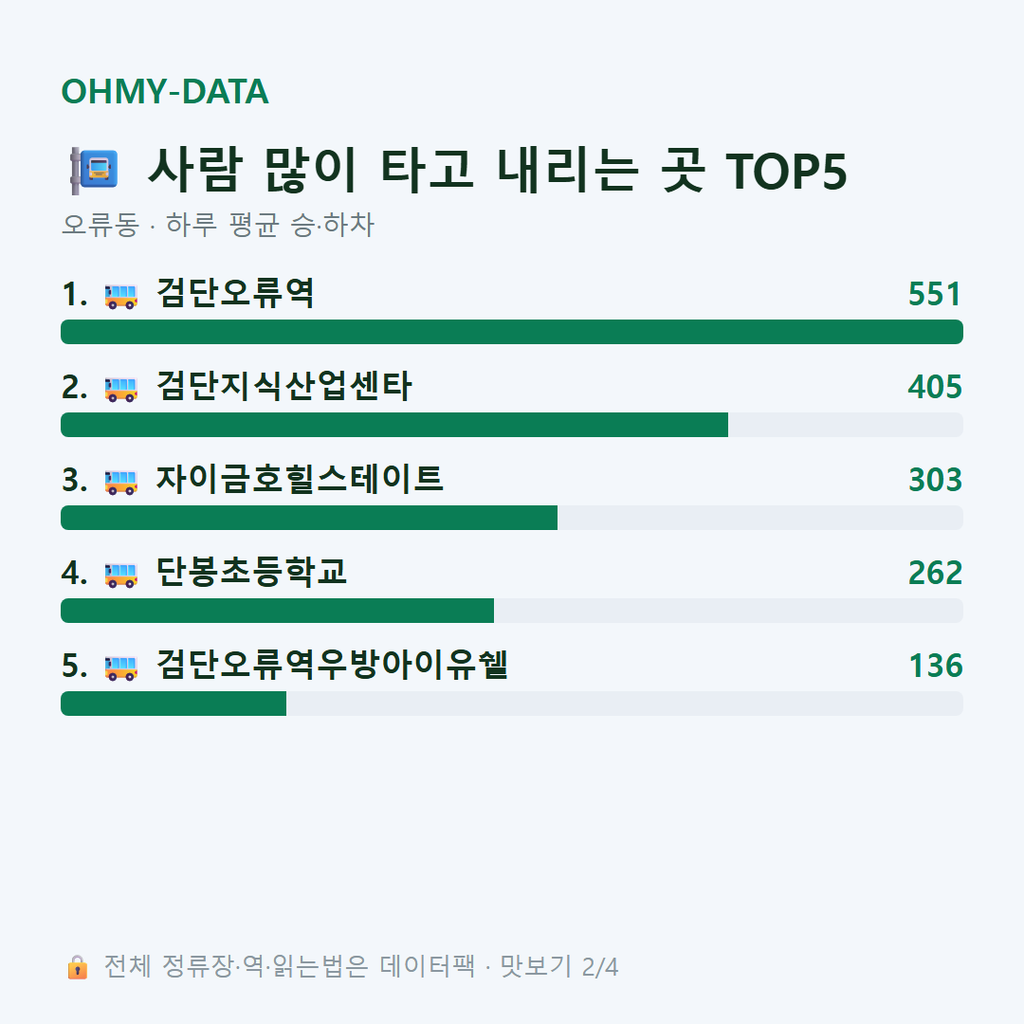
Task: Click the bus icon beside 검단지식산업센타
Action: tap(121, 389)
